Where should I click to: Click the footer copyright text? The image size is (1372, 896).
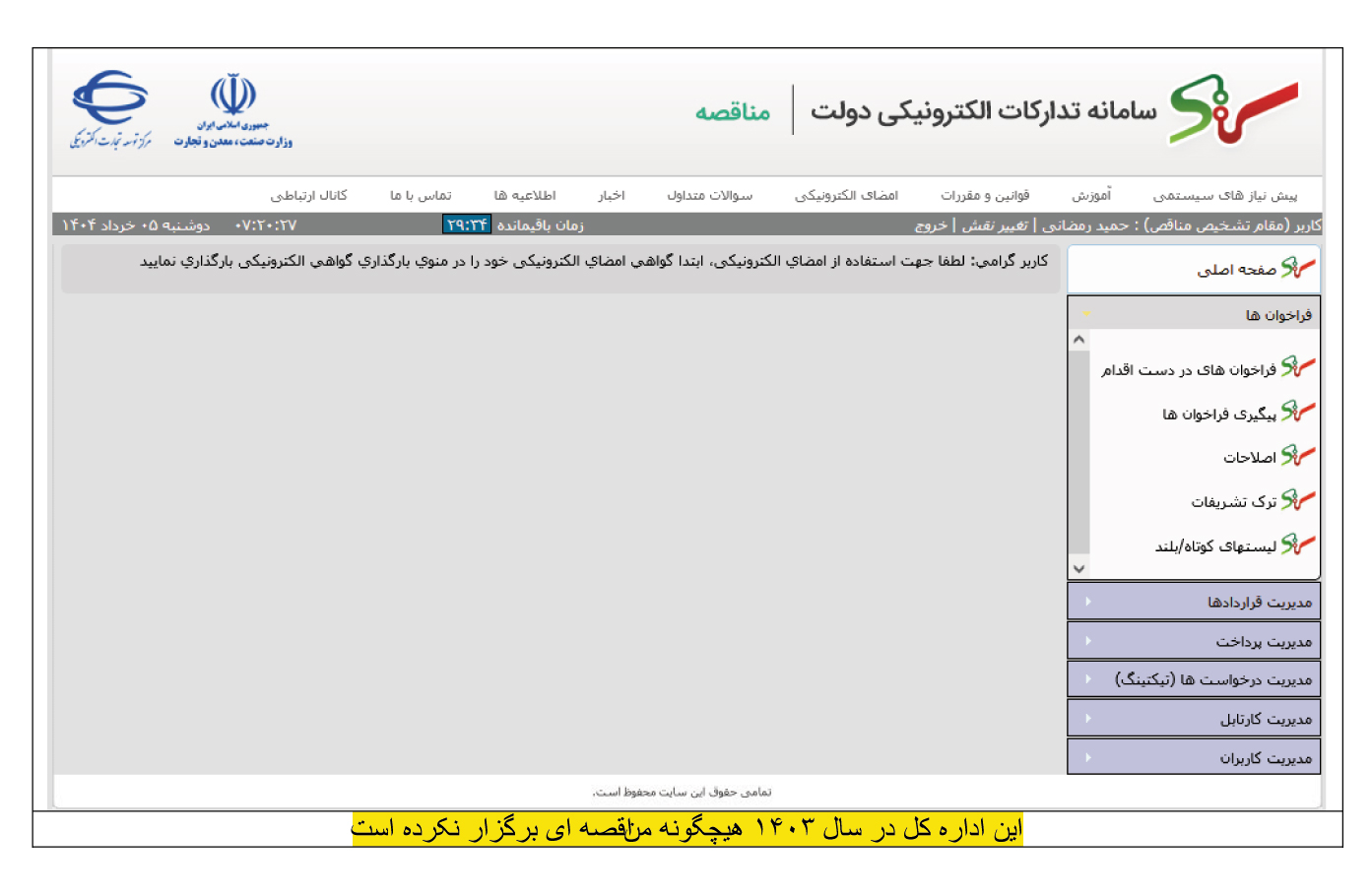pyautogui.click(x=682, y=792)
